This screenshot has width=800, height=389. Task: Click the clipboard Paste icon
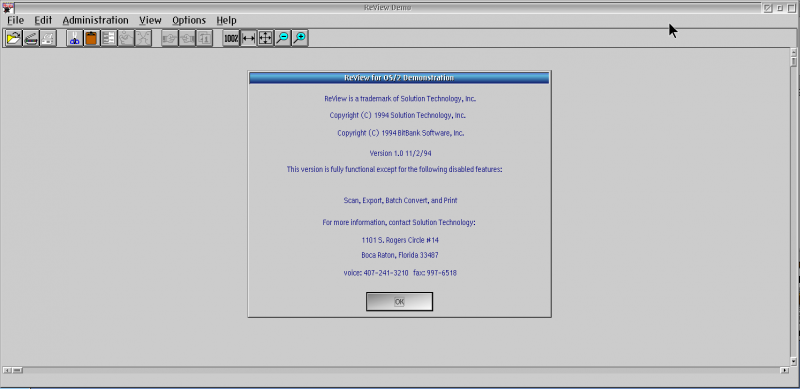(91, 38)
